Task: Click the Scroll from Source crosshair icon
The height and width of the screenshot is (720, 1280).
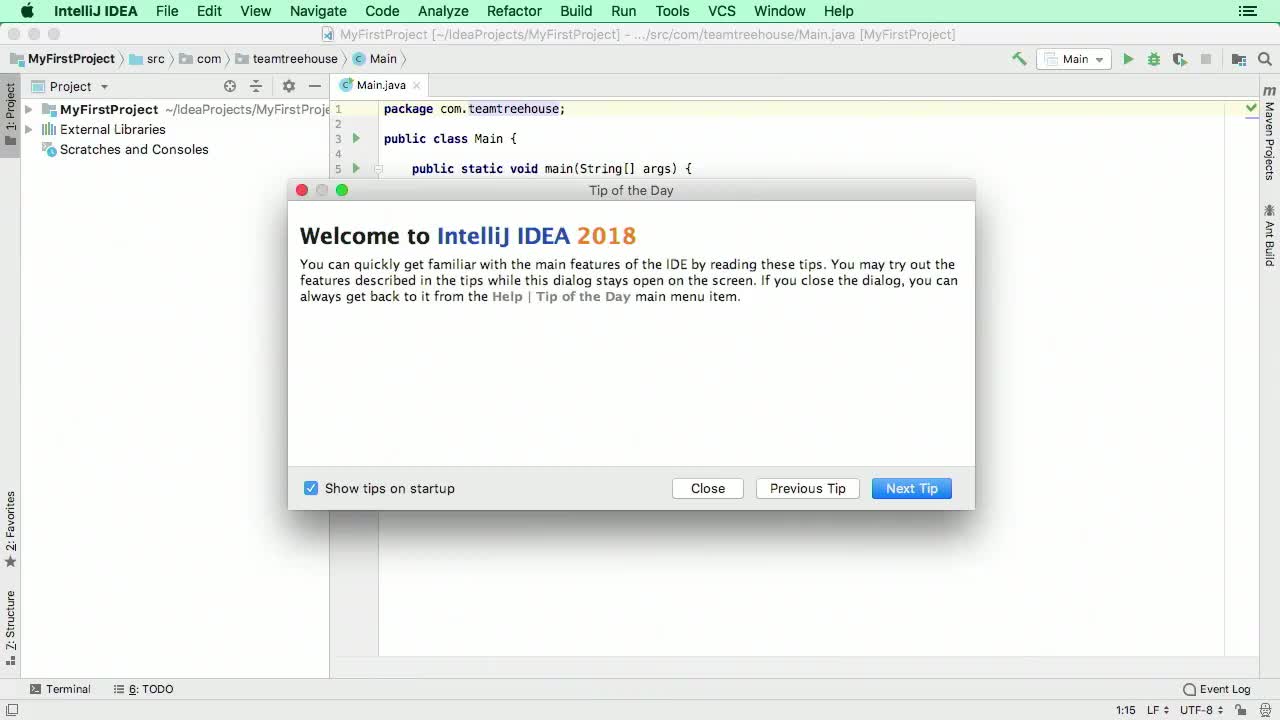Action: point(230,86)
